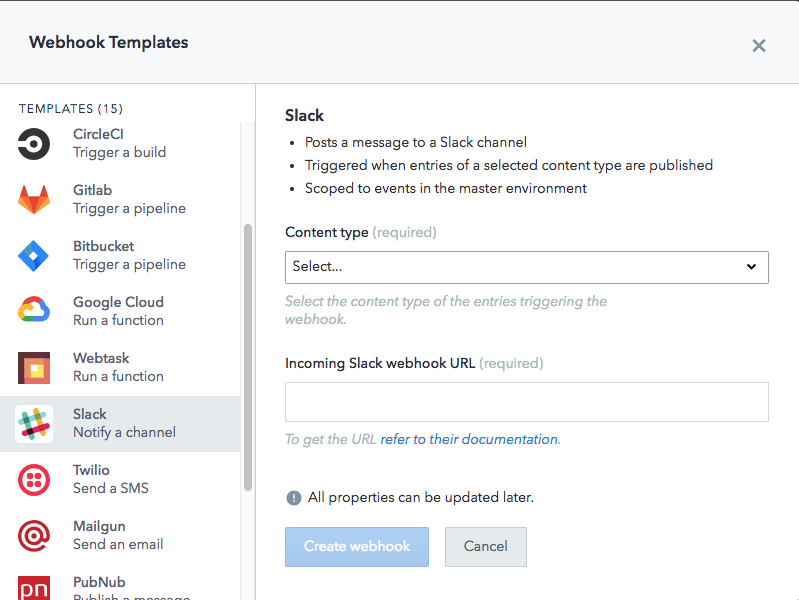This screenshot has width=799, height=600.
Task: Click the CircleCI logo icon
Action: pos(34,144)
